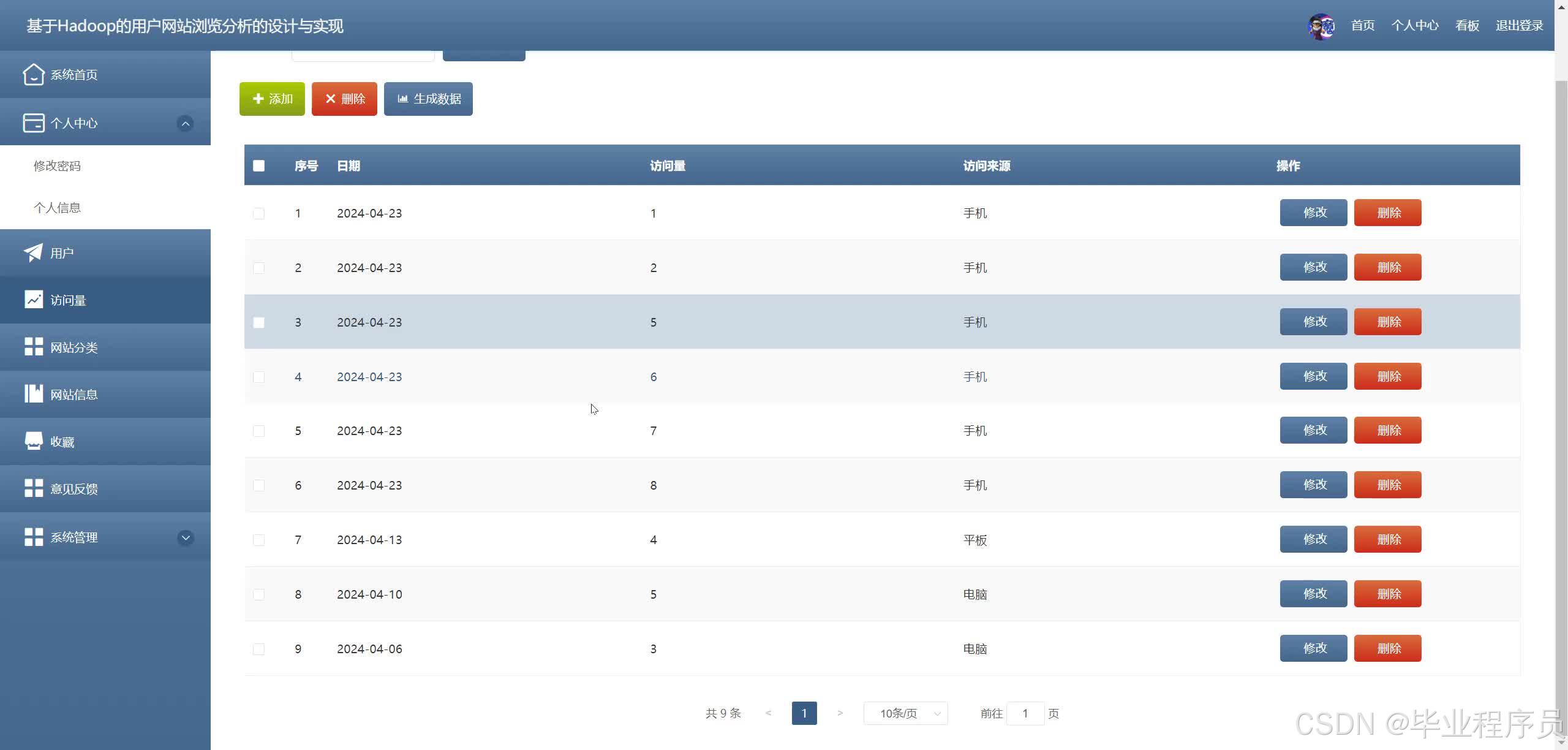
Task: Click the card icon beside 个人中心 in sidebar
Action: (33, 123)
